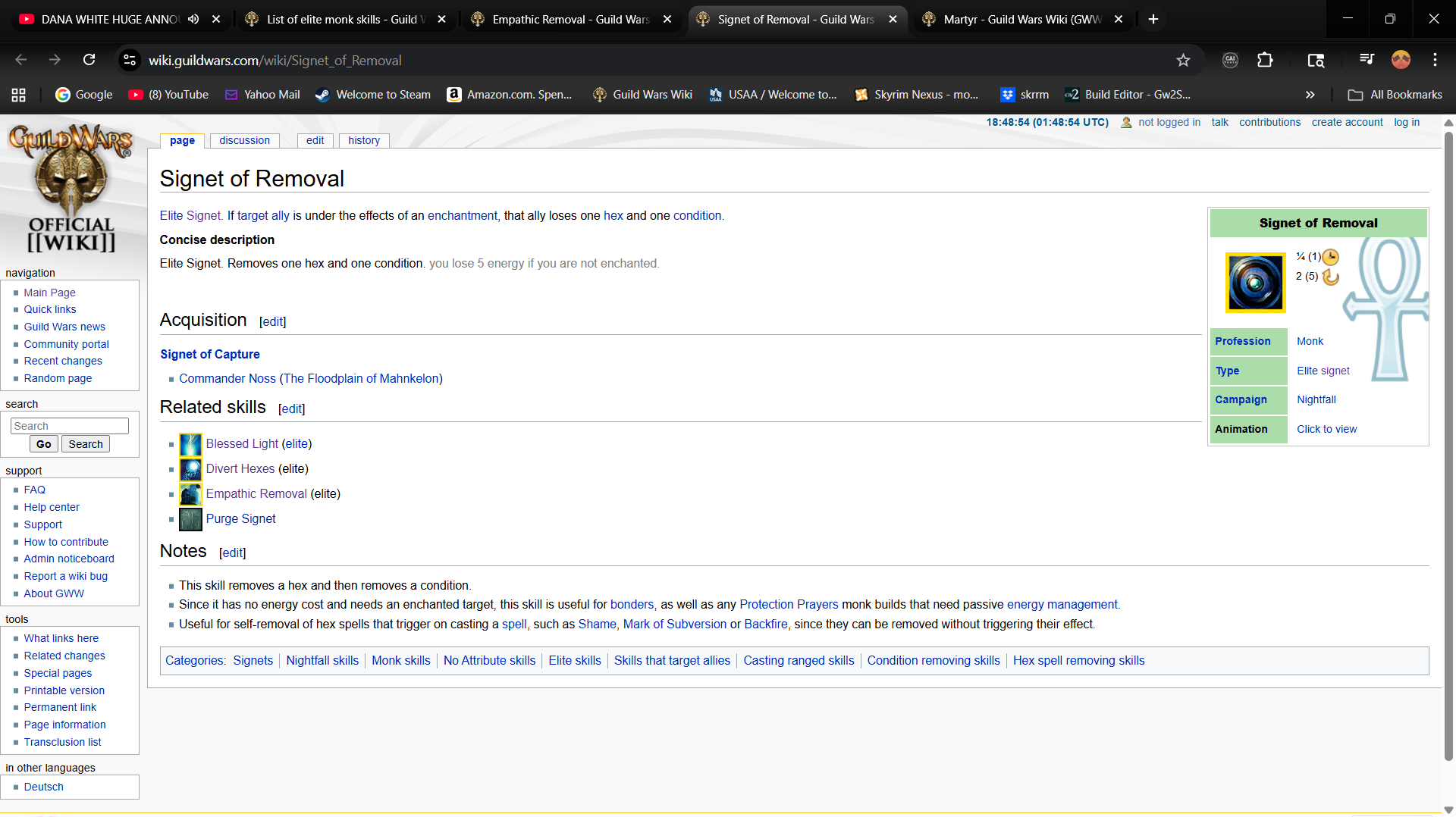Click the CAI extension icon
Viewport: 1456px width, 817px height.
click(x=1230, y=61)
